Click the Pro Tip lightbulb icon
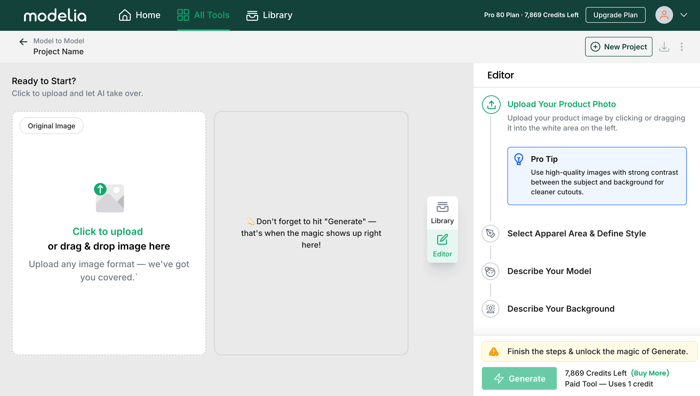Image resolution: width=700 pixels, height=396 pixels. [x=518, y=159]
